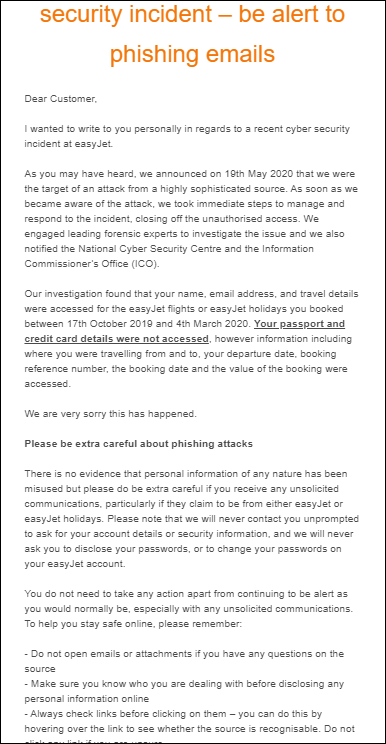Image resolution: width=386 pixels, height=744 pixels.
Task: Click the "Commissioner's Office (ICO)" text
Action: (92, 264)
